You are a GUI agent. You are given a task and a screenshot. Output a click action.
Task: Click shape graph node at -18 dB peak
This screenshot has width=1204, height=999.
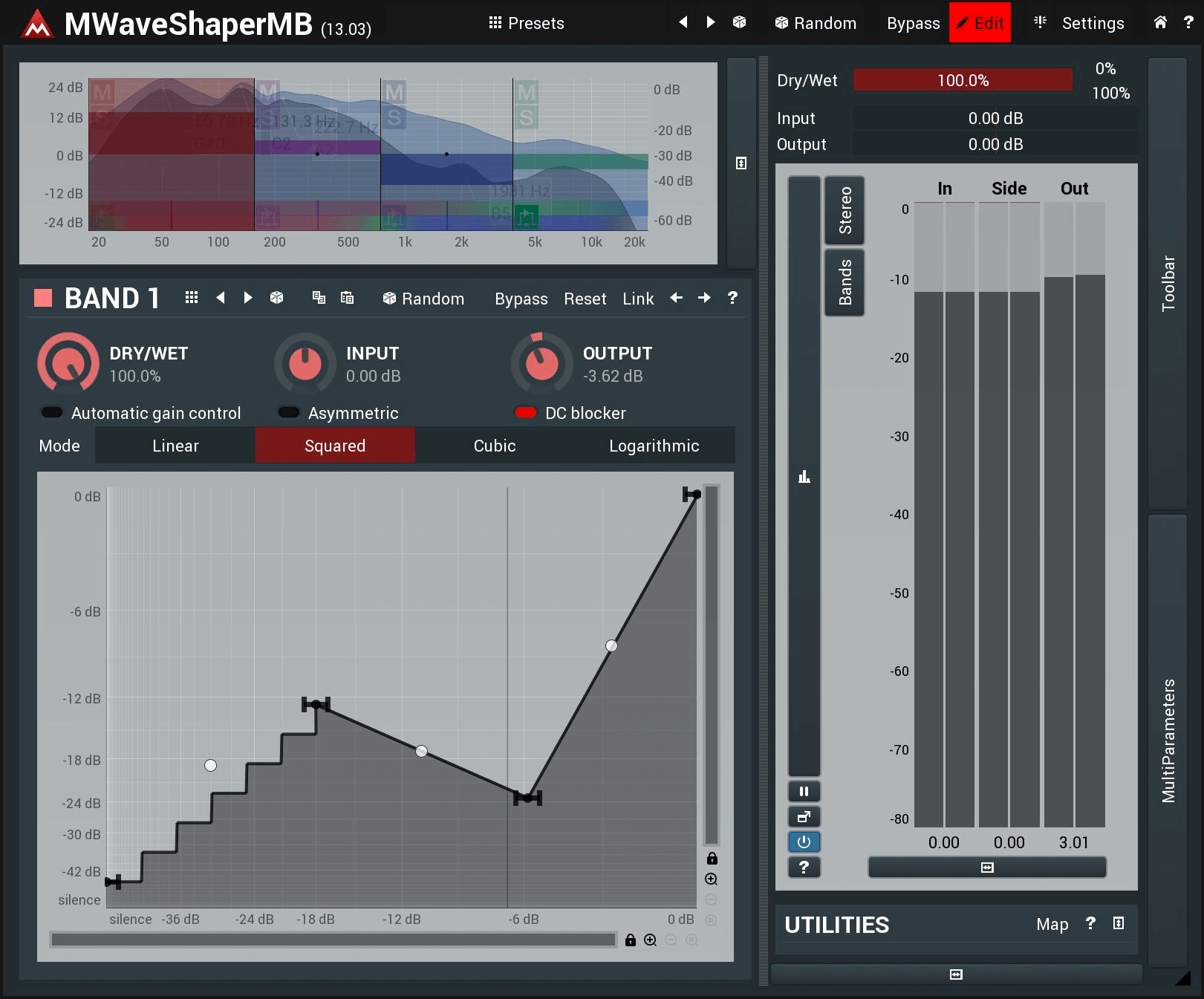point(316,704)
